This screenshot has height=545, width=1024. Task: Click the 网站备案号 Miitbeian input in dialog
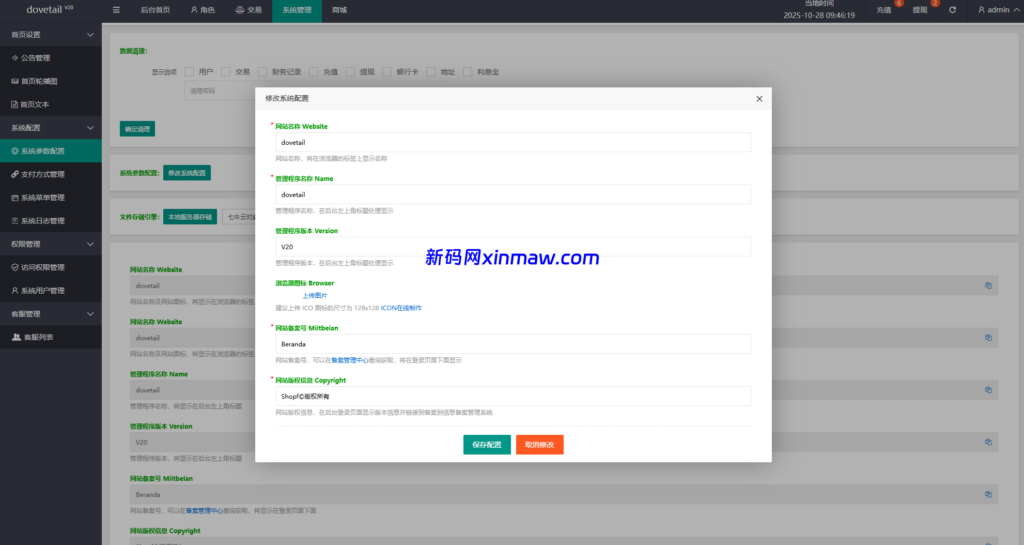[x=513, y=344]
